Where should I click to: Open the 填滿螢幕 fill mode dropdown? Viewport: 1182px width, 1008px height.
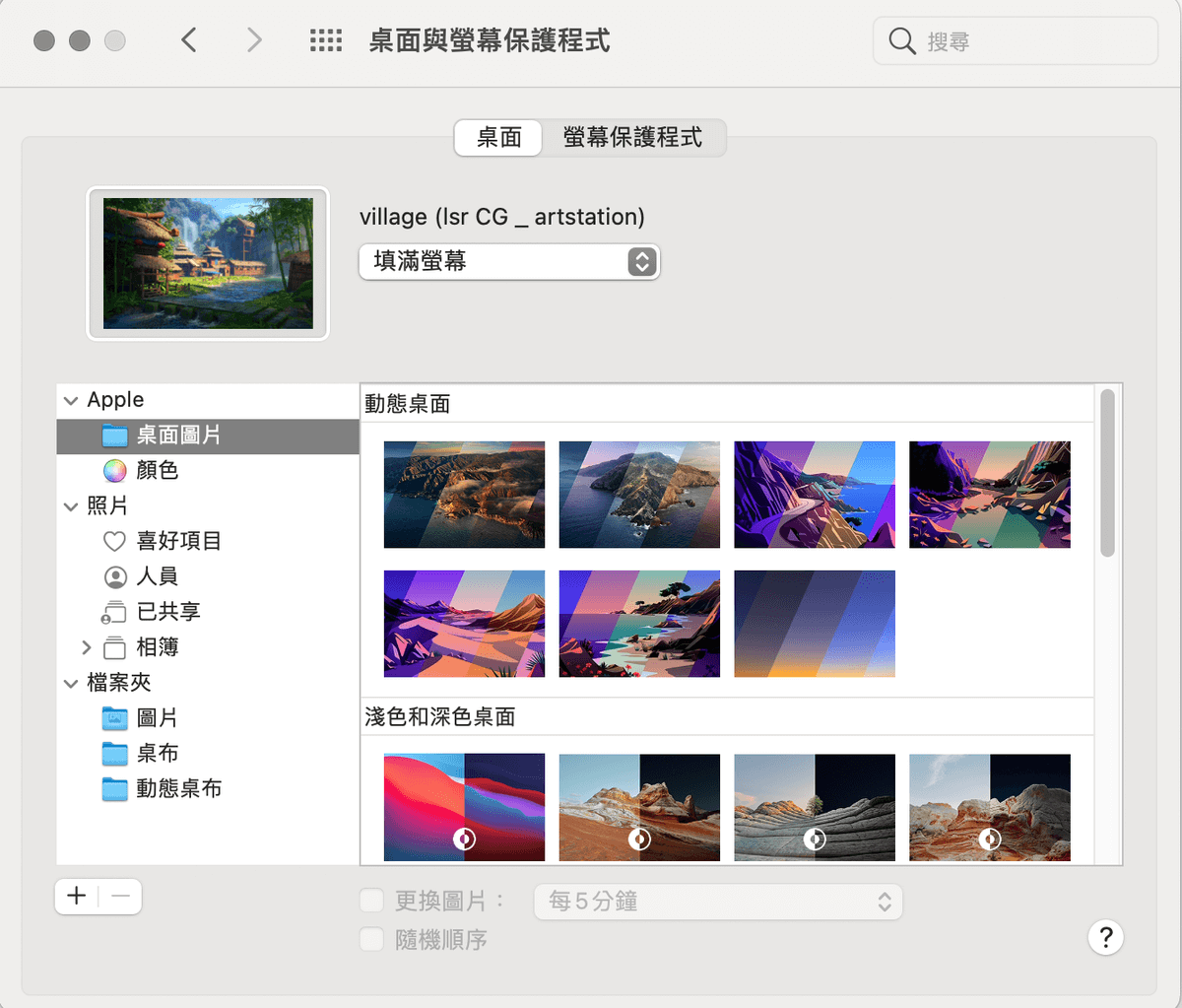click(509, 262)
